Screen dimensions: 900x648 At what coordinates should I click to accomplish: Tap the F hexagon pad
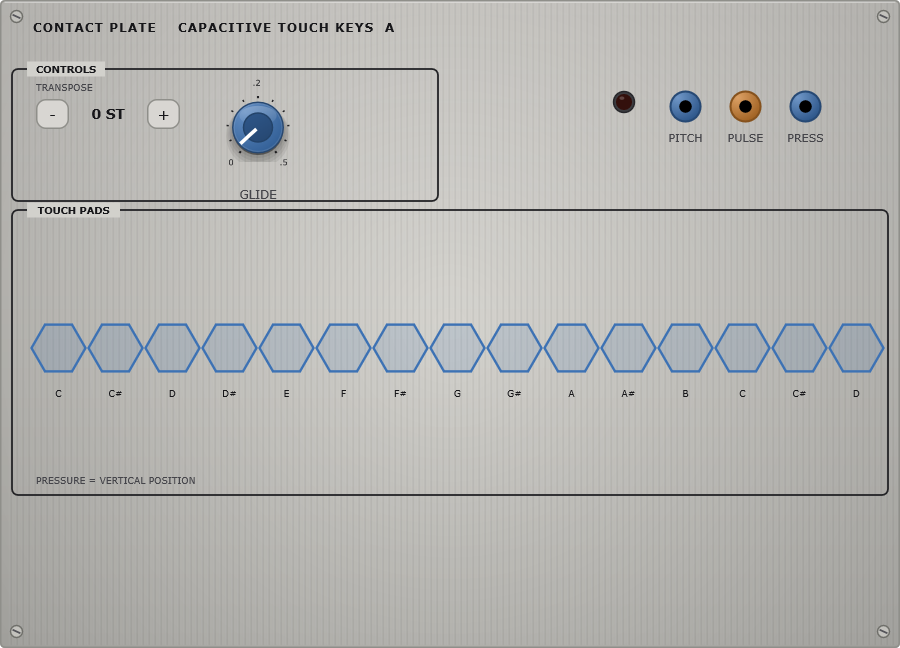[343, 348]
